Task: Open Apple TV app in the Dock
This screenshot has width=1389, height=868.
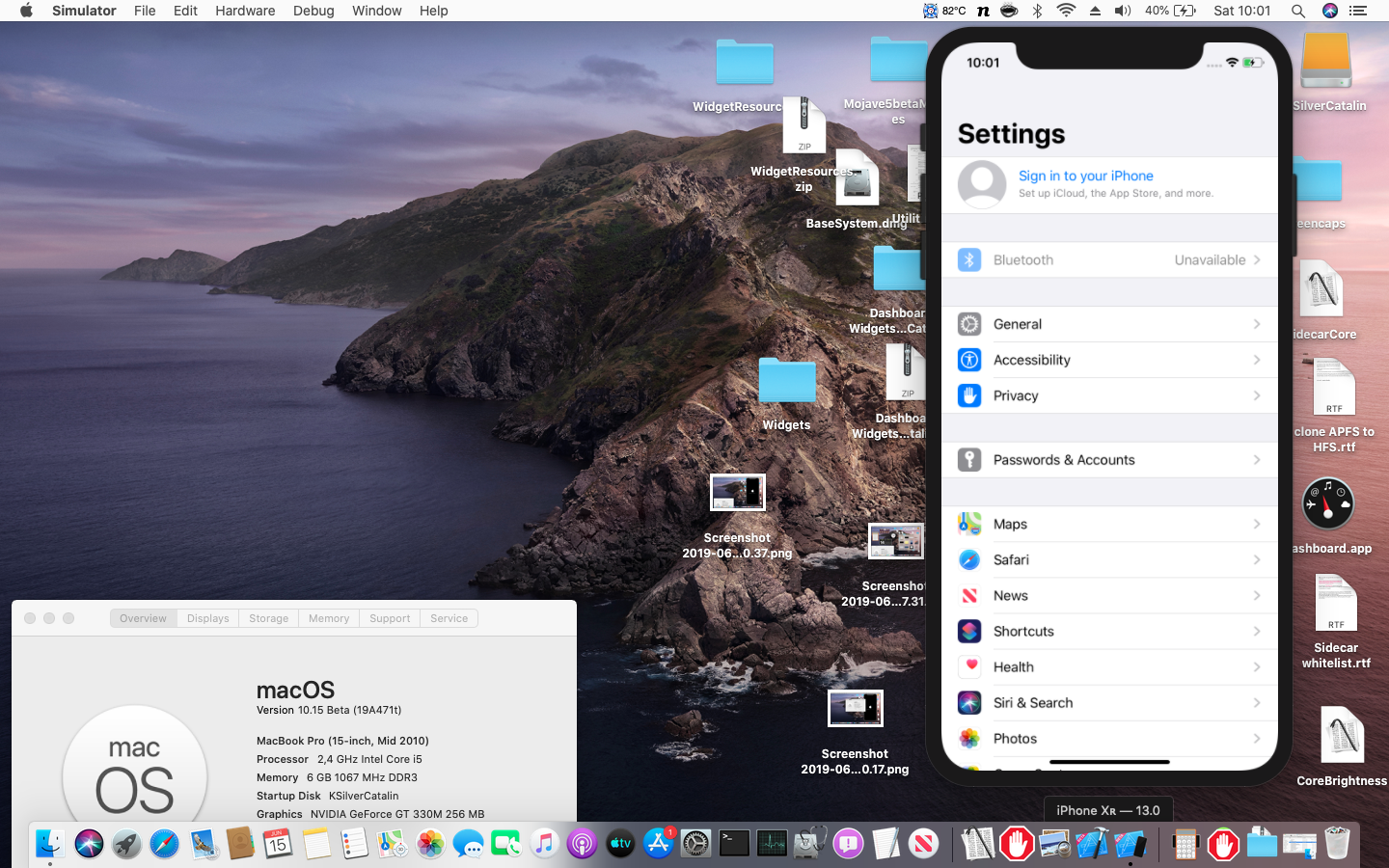Action: pos(620,844)
